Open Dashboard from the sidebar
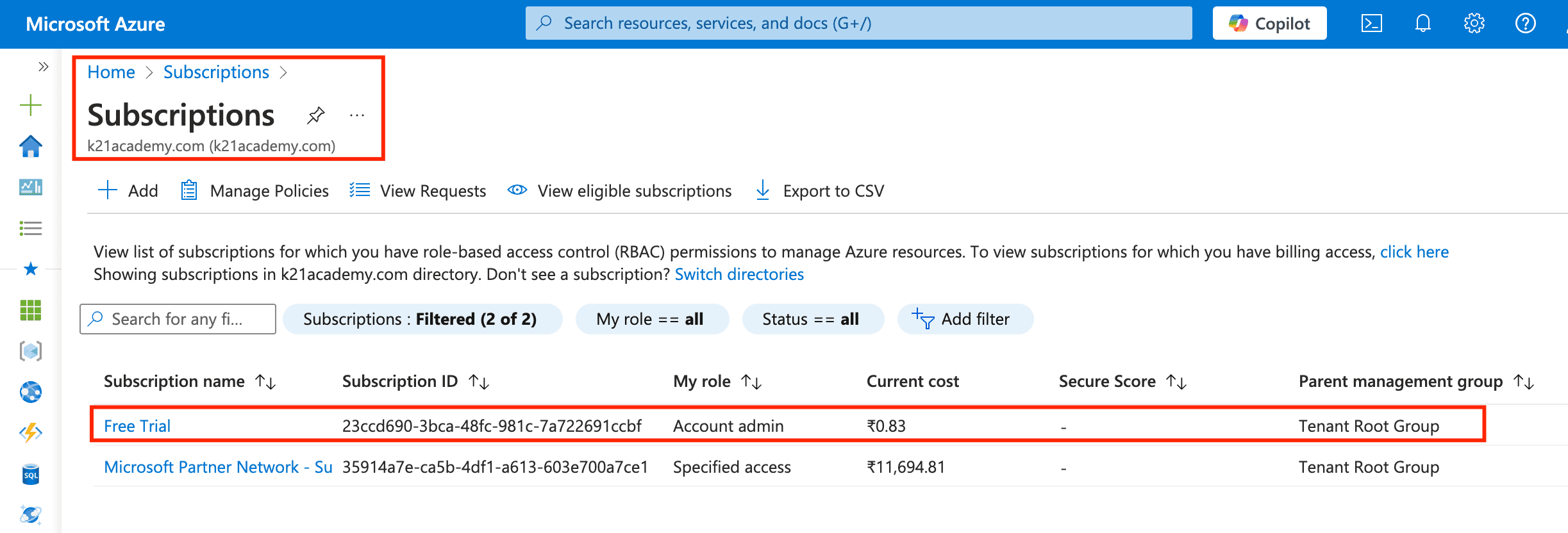The image size is (1568, 533). point(30,187)
